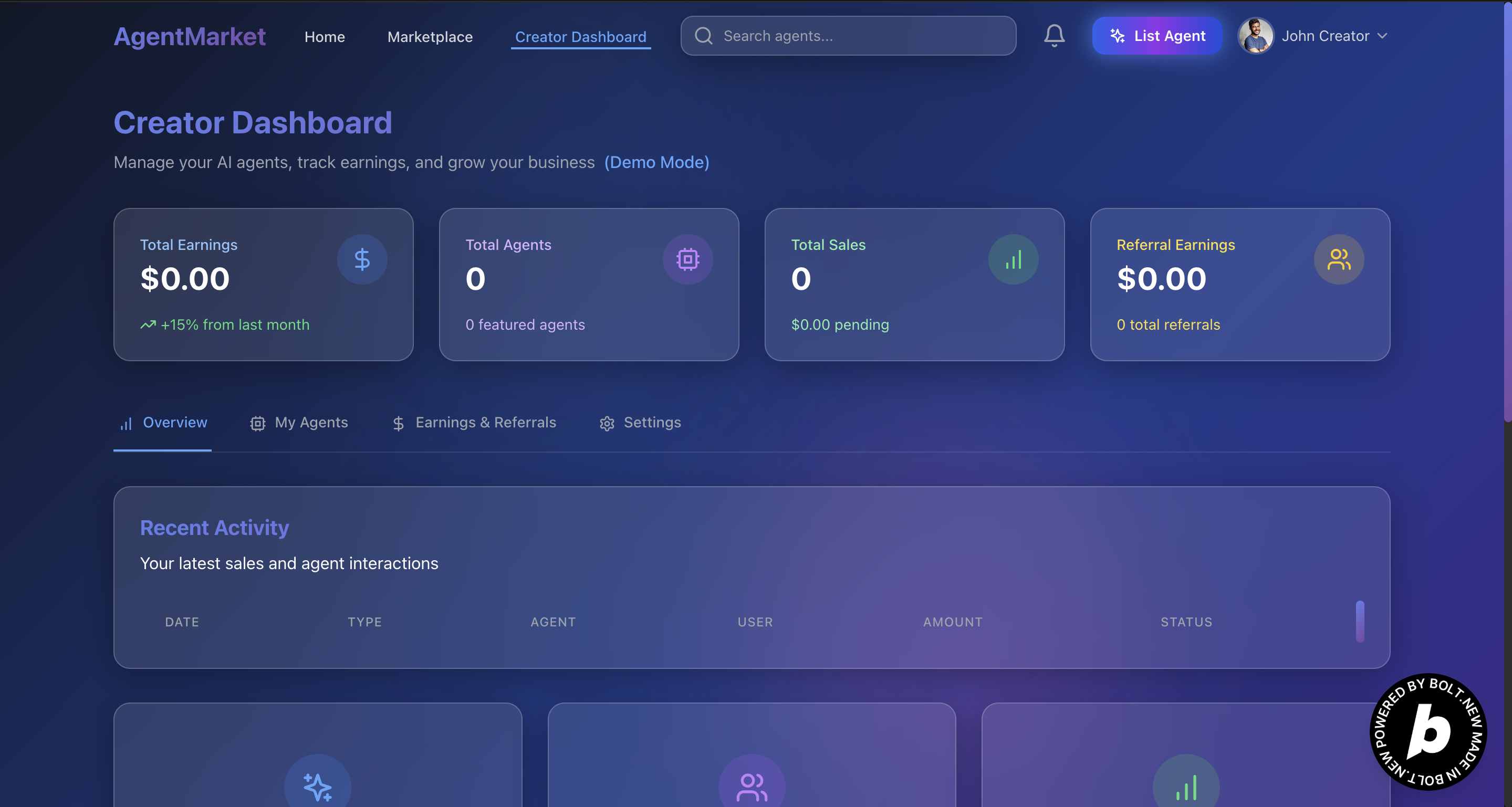The image size is (1512, 807).
Task: Click the green chart icon in the bottom-right card
Action: [1186, 787]
